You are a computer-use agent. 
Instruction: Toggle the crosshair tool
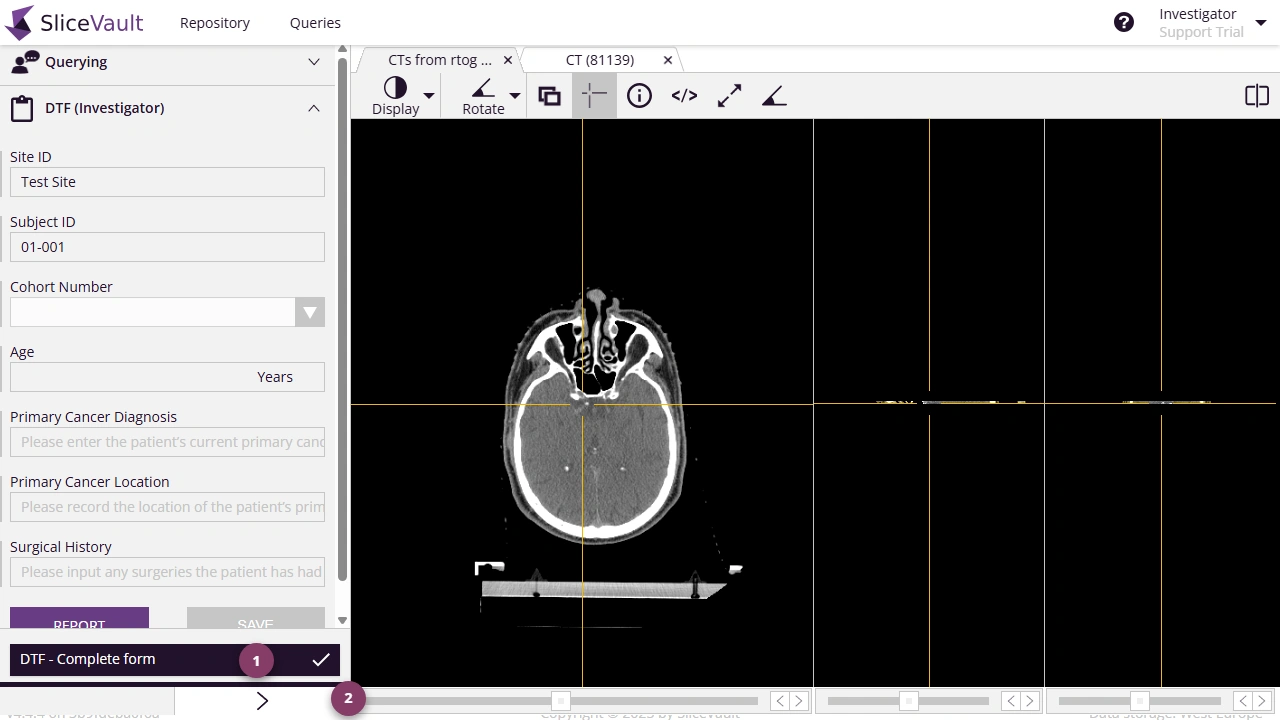point(594,96)
